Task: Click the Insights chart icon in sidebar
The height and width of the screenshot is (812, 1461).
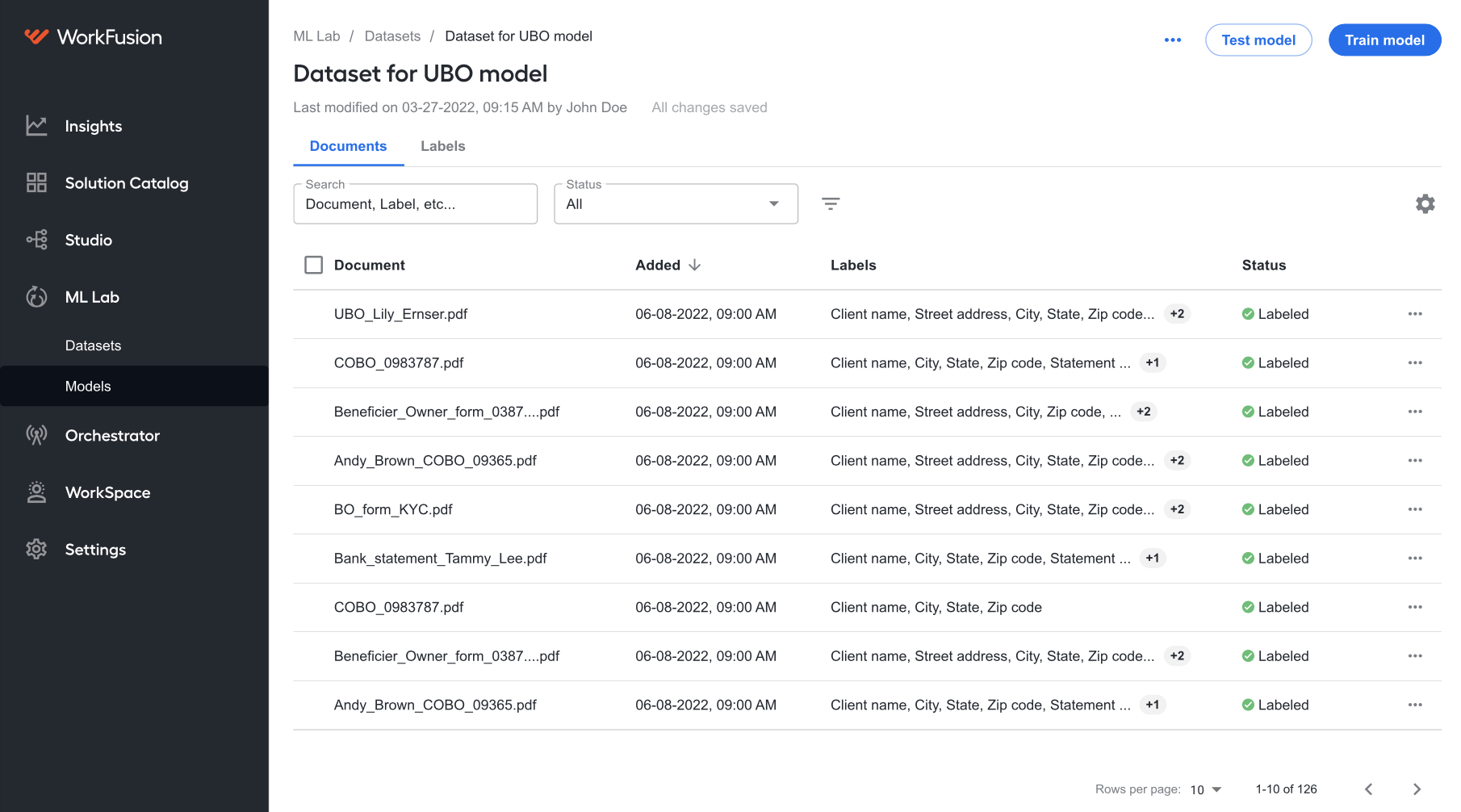Action: click(36, 126)
